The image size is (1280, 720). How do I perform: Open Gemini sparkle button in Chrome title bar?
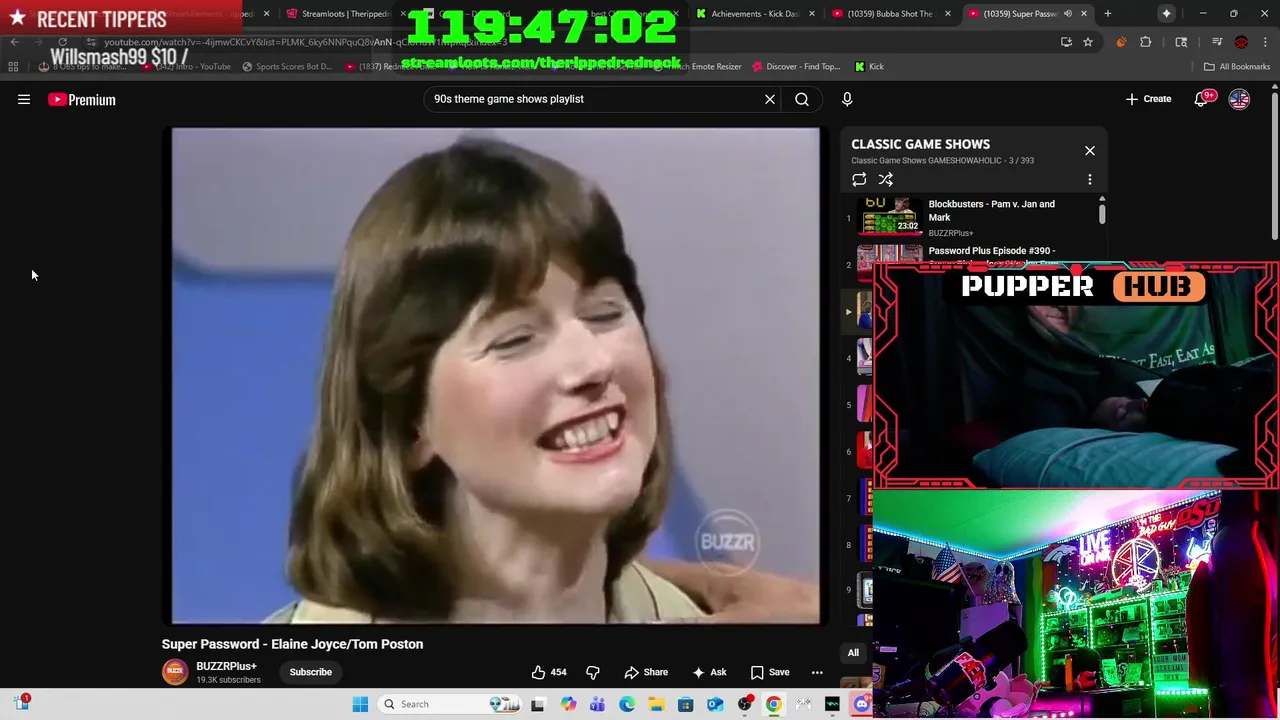[x=1167, y=14]
